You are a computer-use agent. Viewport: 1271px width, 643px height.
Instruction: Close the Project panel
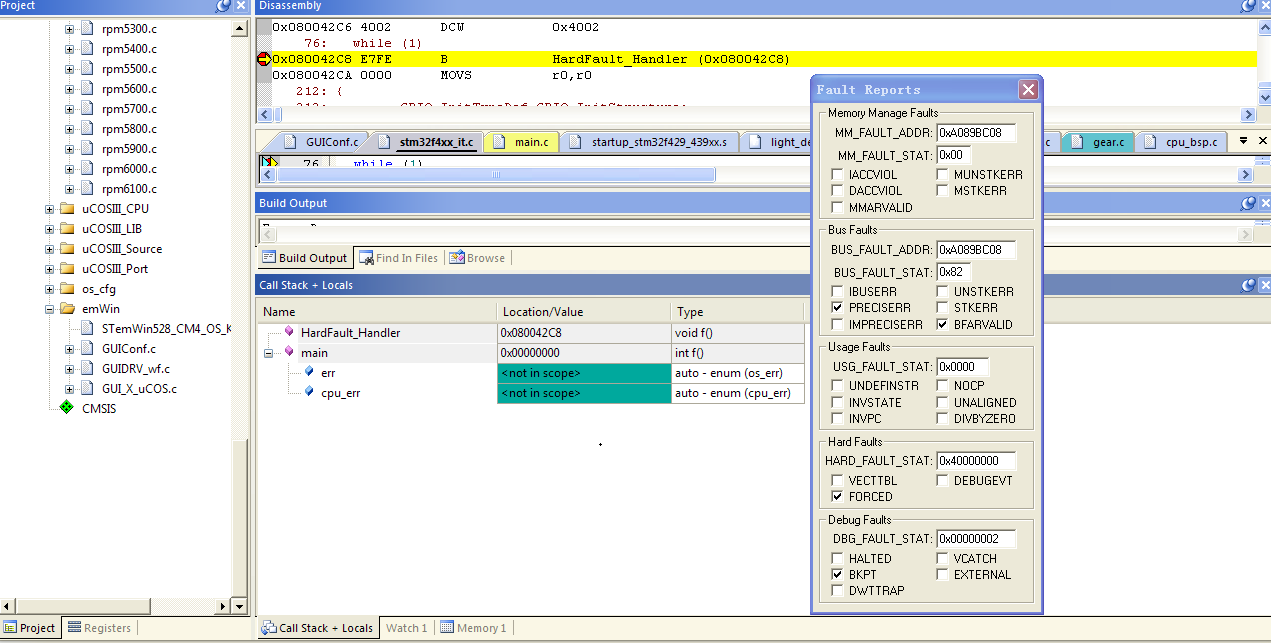click(x=241, y=6)
